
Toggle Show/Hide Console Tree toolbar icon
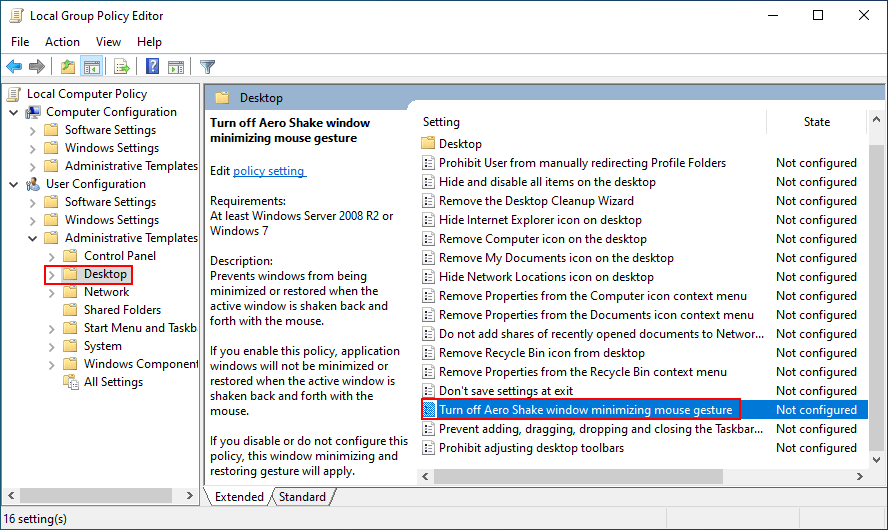92,67
